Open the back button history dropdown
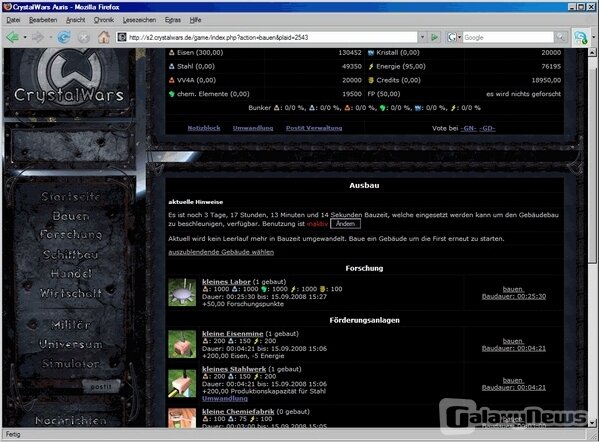The image size is (599, 442). (x=25, y=37)
